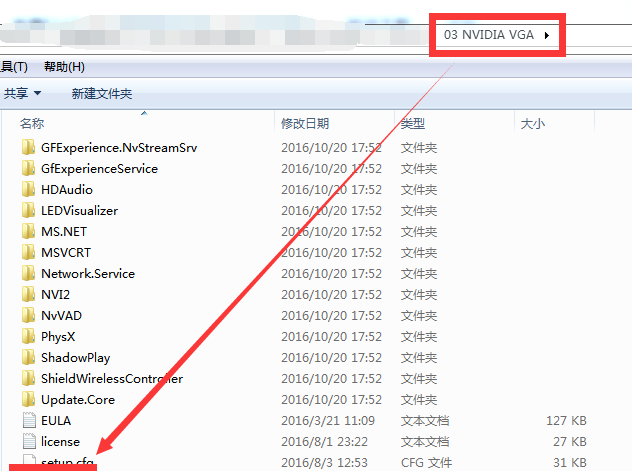Click the Network.Service folder icon
This screenshot has width=632, height=471.
[x=28, y=274]
